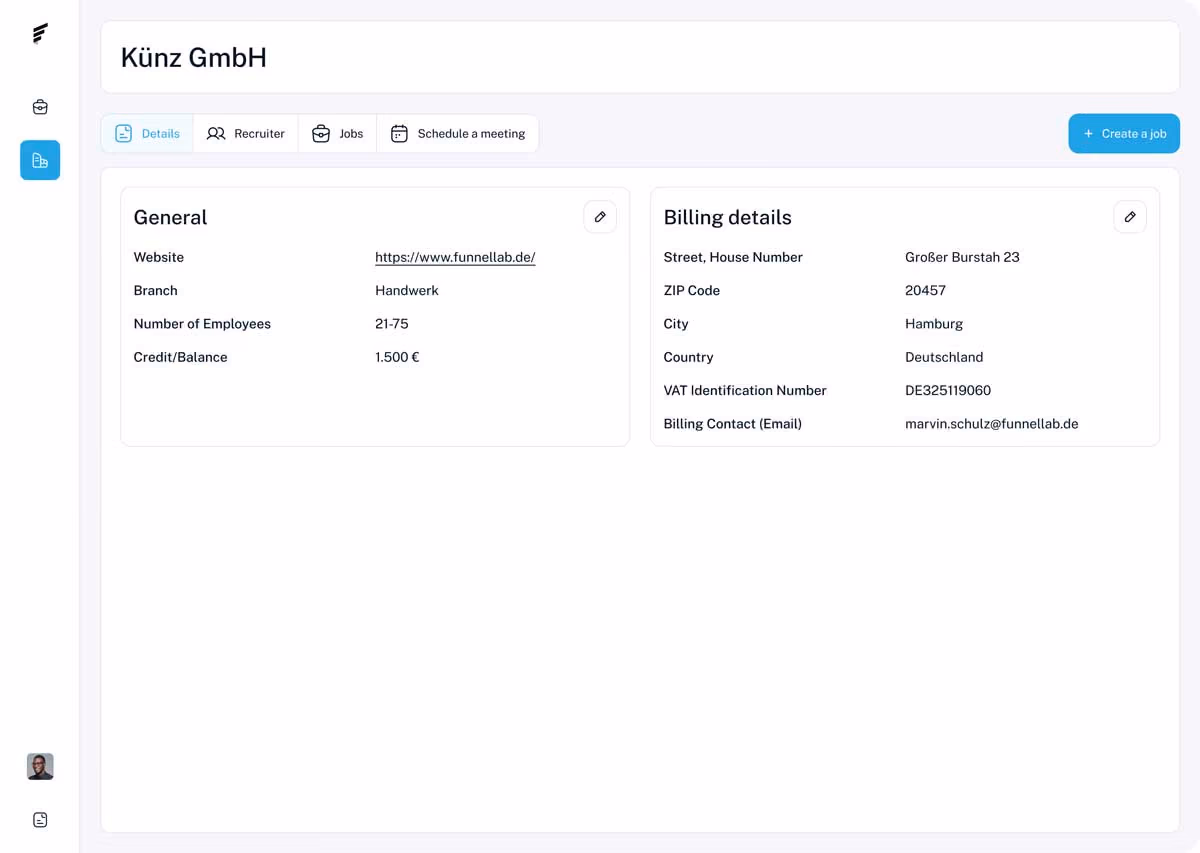Screen dimensions: 1200x853
Task: Select the VAT number DE325119060
Action: 948,390
